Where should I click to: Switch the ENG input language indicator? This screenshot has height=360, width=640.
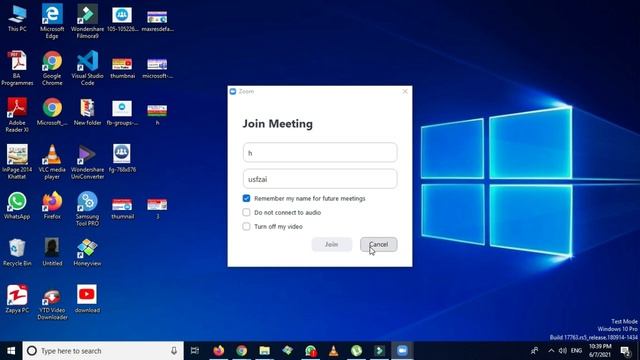click(x=576, y=351)
